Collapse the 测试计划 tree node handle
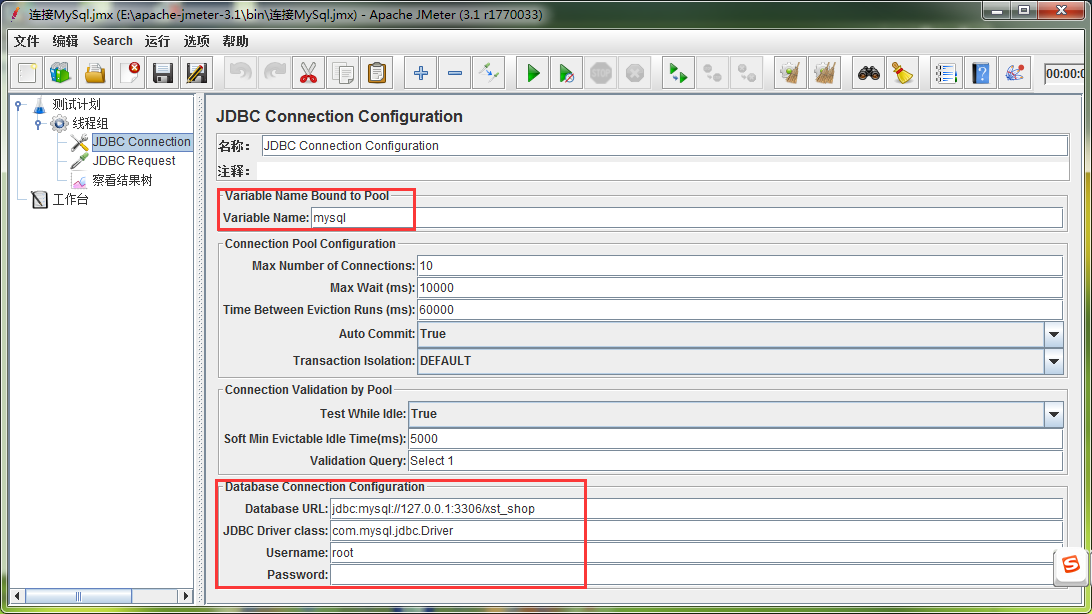Viewport: 1092px width, 614px height. pos(19,105)
